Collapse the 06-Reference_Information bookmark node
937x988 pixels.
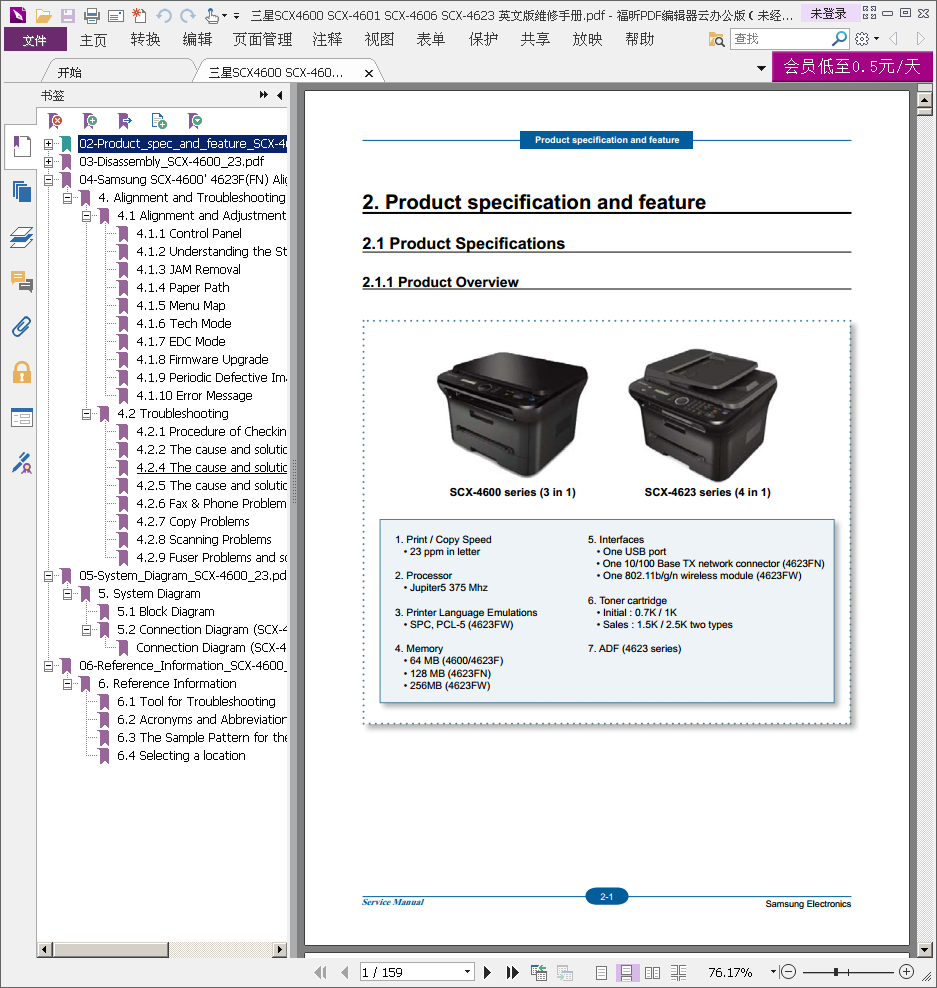[49, 666]
